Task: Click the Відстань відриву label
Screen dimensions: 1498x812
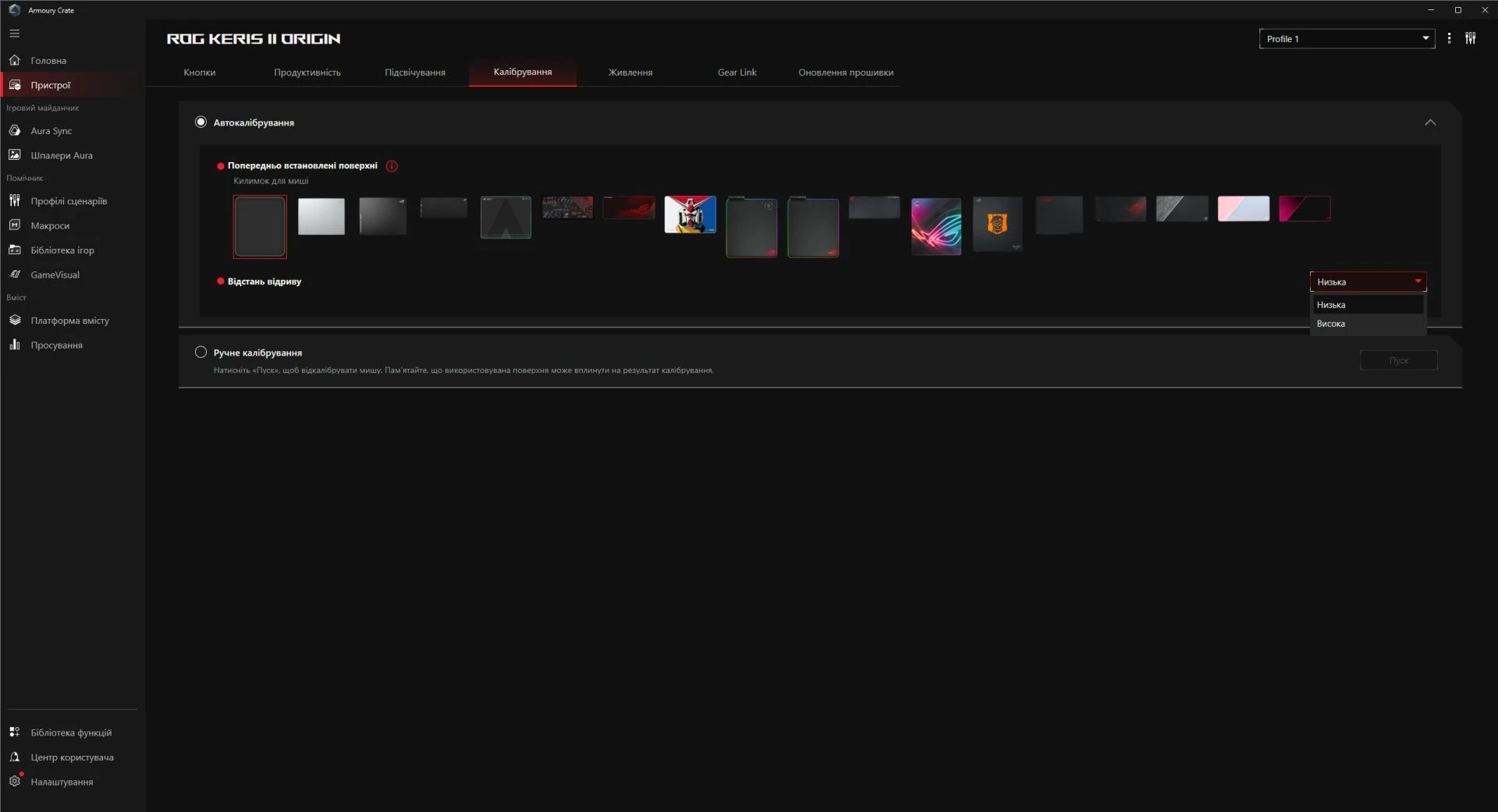Action: click(x=264, y=282)
